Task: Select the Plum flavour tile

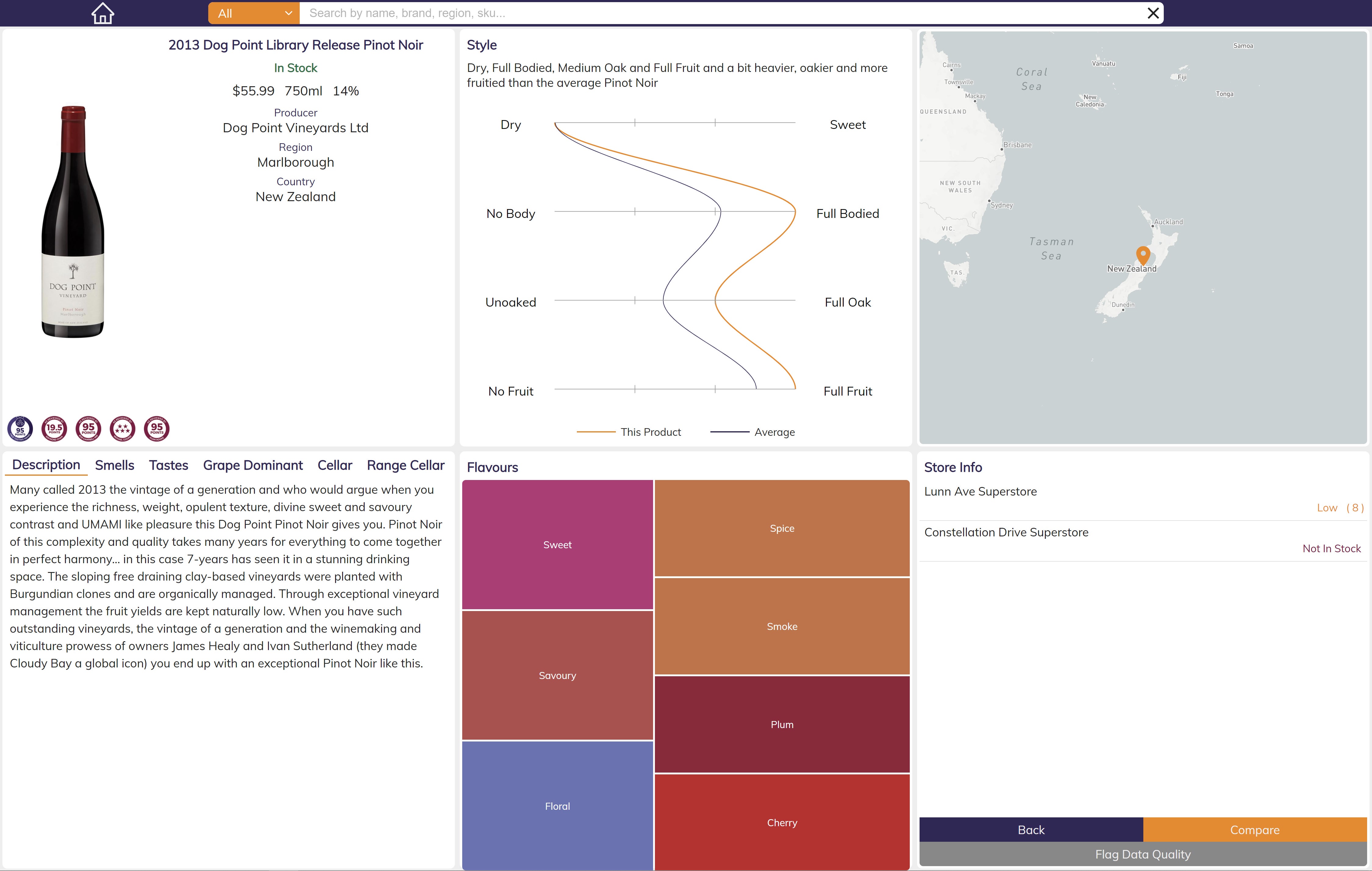Action: pyautogui.click(x=782, y=724)
